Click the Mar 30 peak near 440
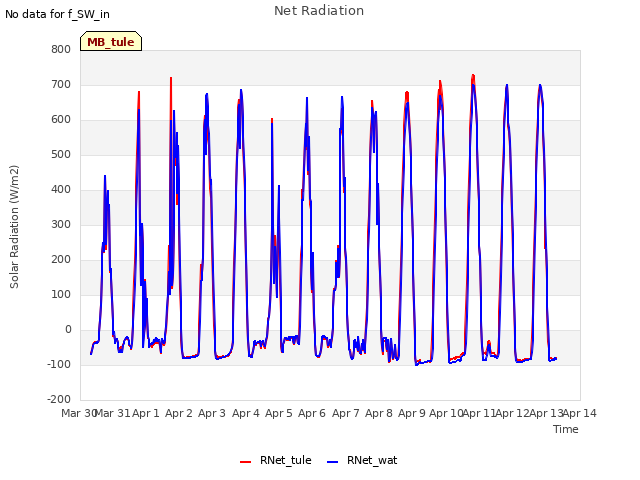 (105, 176)
